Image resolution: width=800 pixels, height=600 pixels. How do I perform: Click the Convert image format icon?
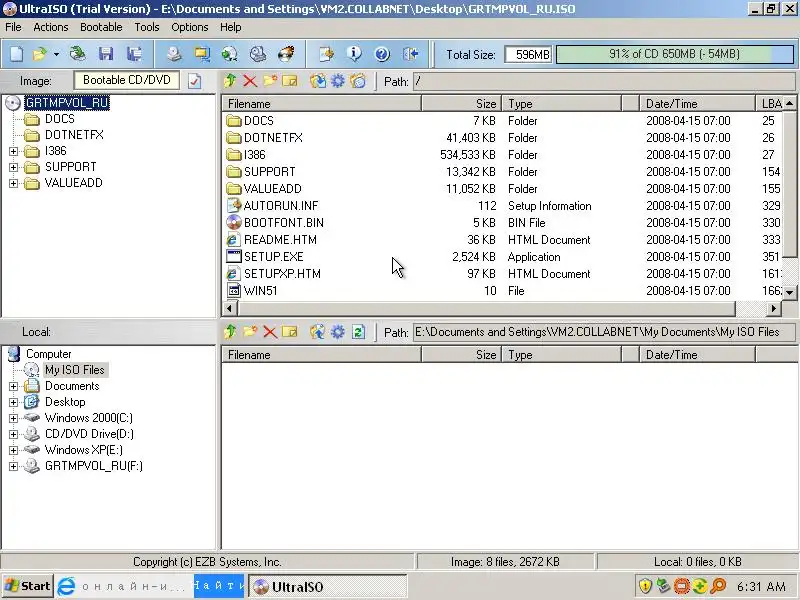(x=202, y=54)
